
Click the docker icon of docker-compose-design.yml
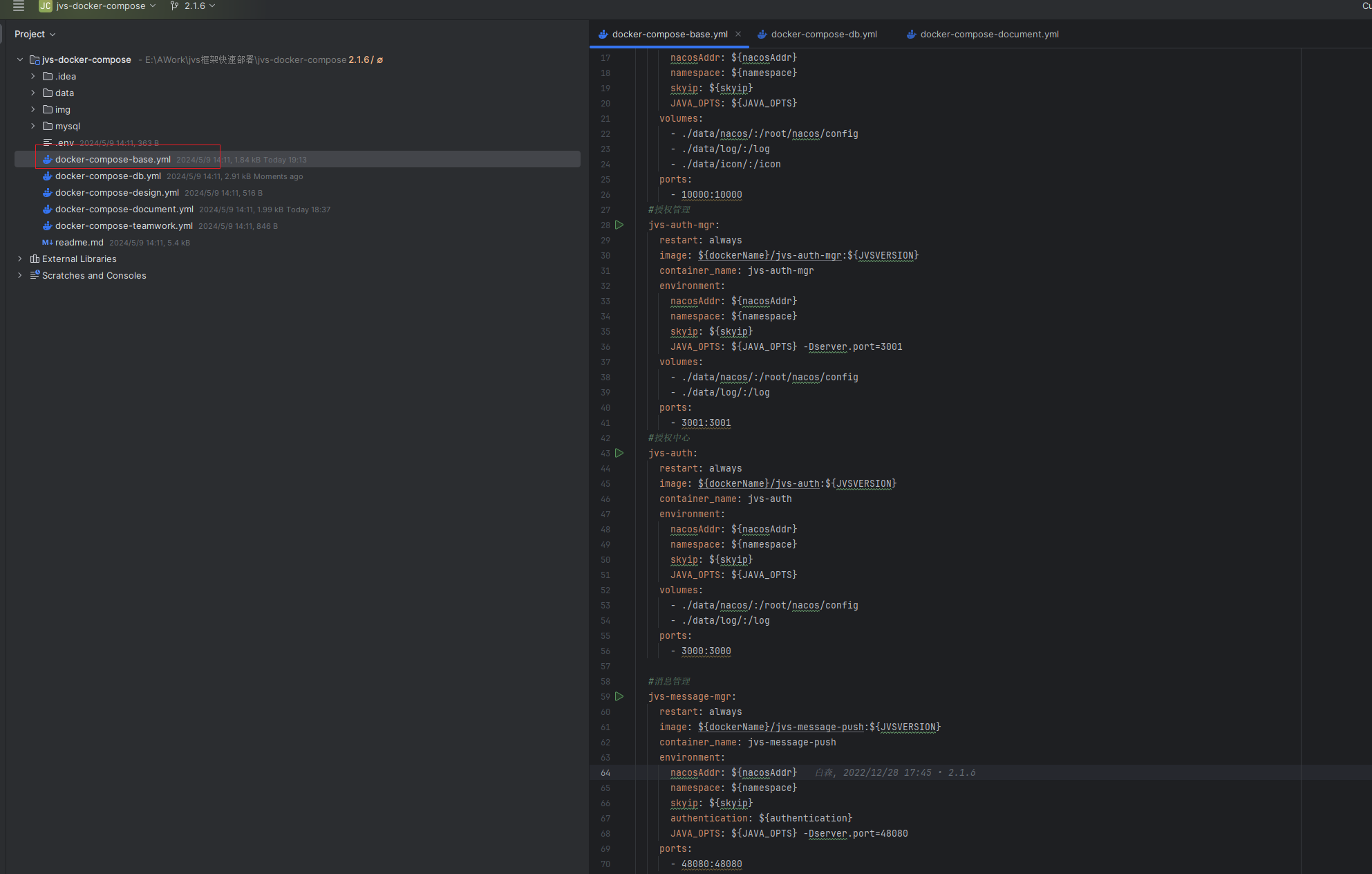point(48,192)
